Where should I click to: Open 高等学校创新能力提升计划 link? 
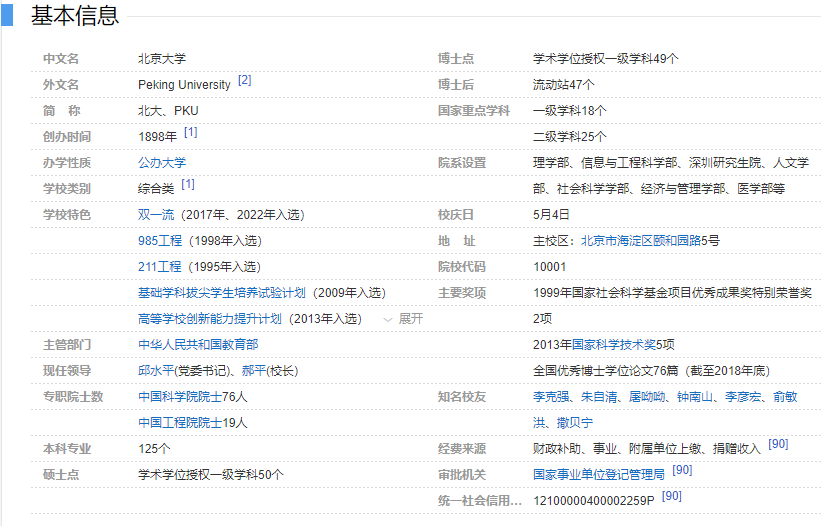point(210,319)
